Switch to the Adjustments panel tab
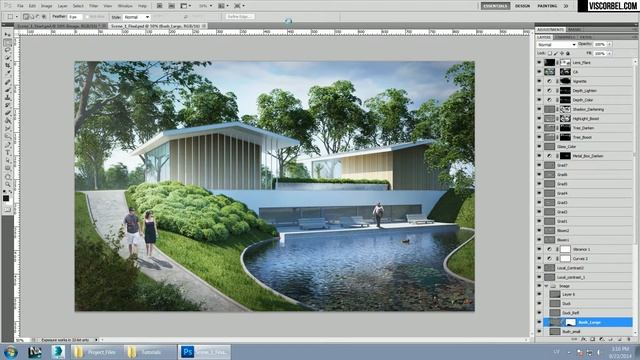The image size is (640, 360). (550, 30)
